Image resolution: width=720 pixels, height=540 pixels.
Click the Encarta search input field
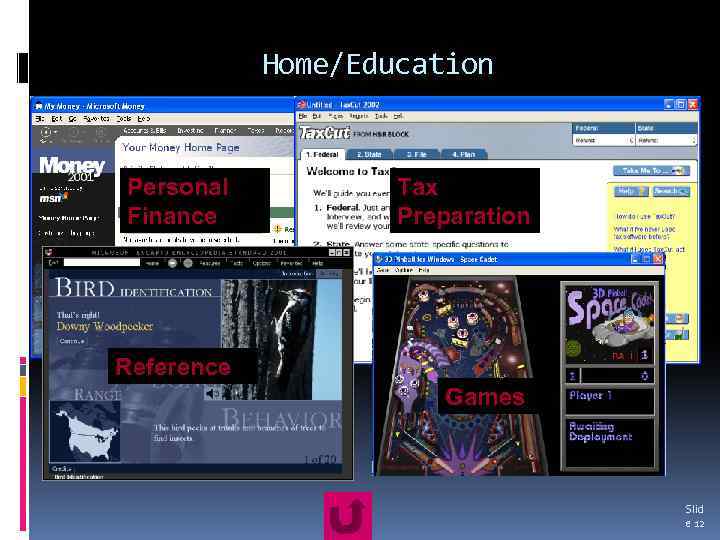coord(101,263)
